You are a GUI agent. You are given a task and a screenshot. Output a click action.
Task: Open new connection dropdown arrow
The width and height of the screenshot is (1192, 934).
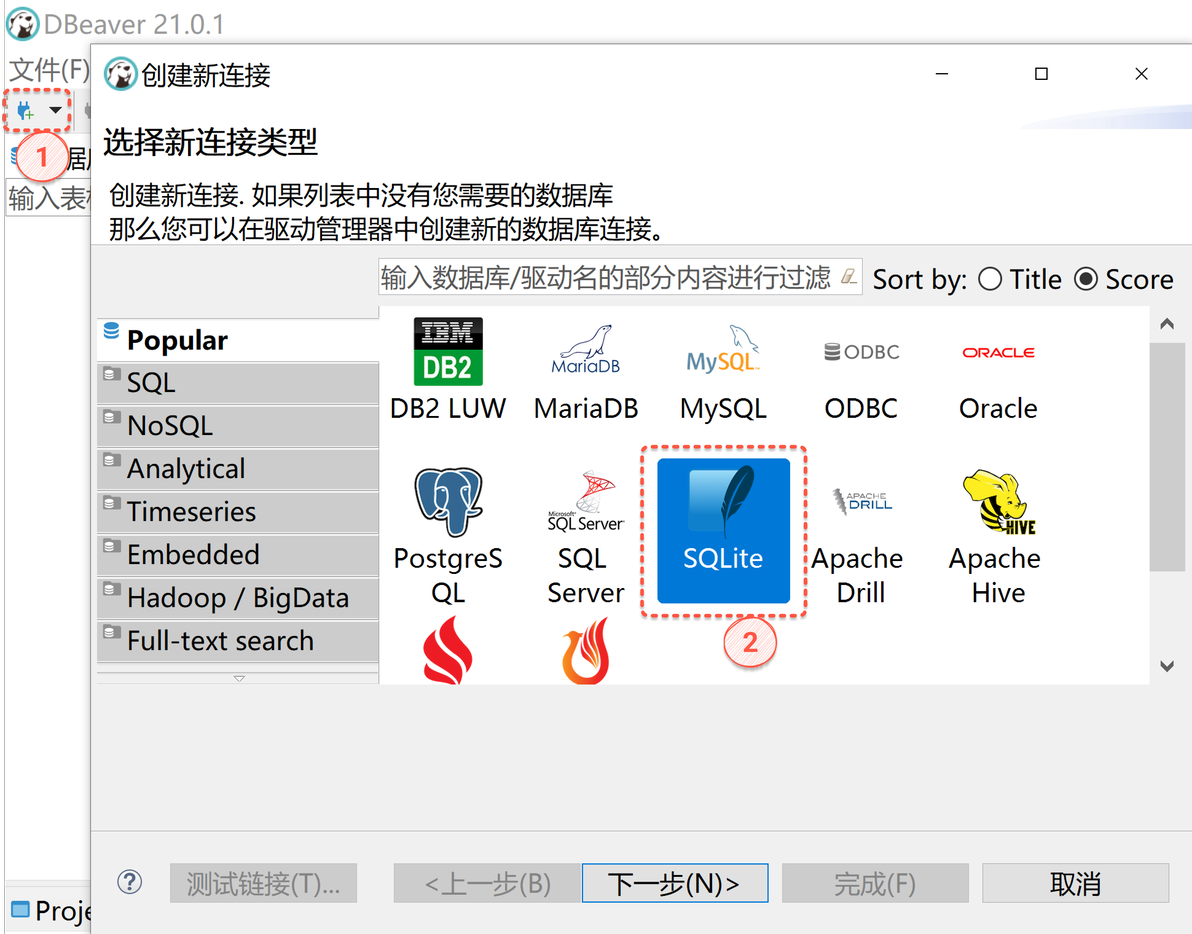(x=55, y=110)
